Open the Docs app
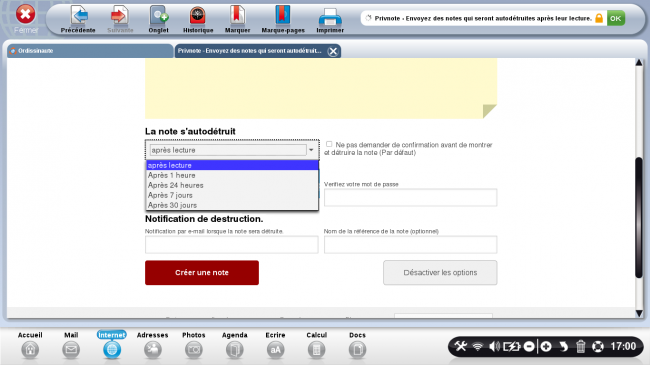650x365 pixels. (x=357, y=350)
